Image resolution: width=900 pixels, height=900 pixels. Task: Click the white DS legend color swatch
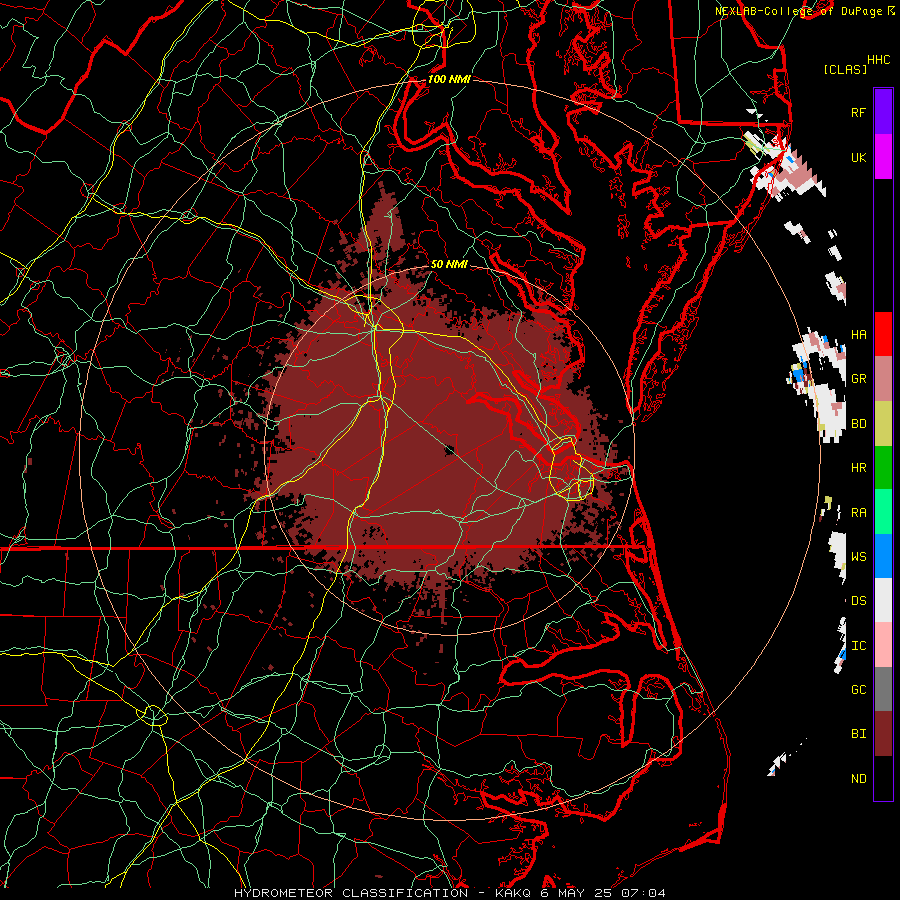[883, 600]
